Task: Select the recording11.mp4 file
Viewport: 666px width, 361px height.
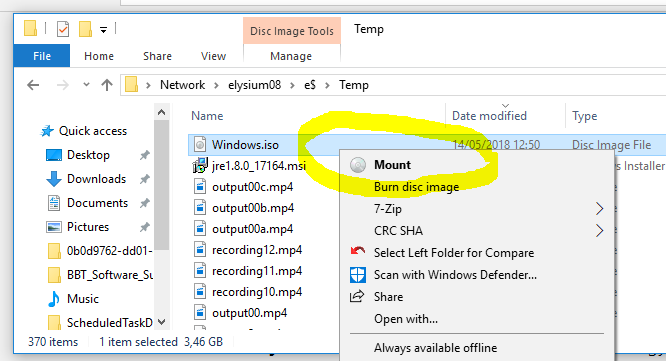Action: point(257,271)
